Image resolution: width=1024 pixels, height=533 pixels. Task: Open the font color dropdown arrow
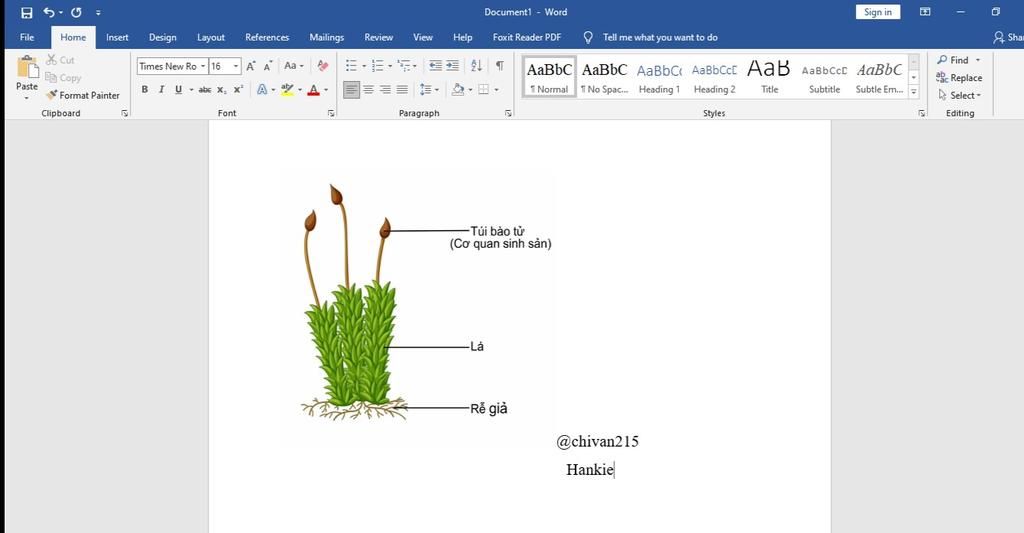326,90
